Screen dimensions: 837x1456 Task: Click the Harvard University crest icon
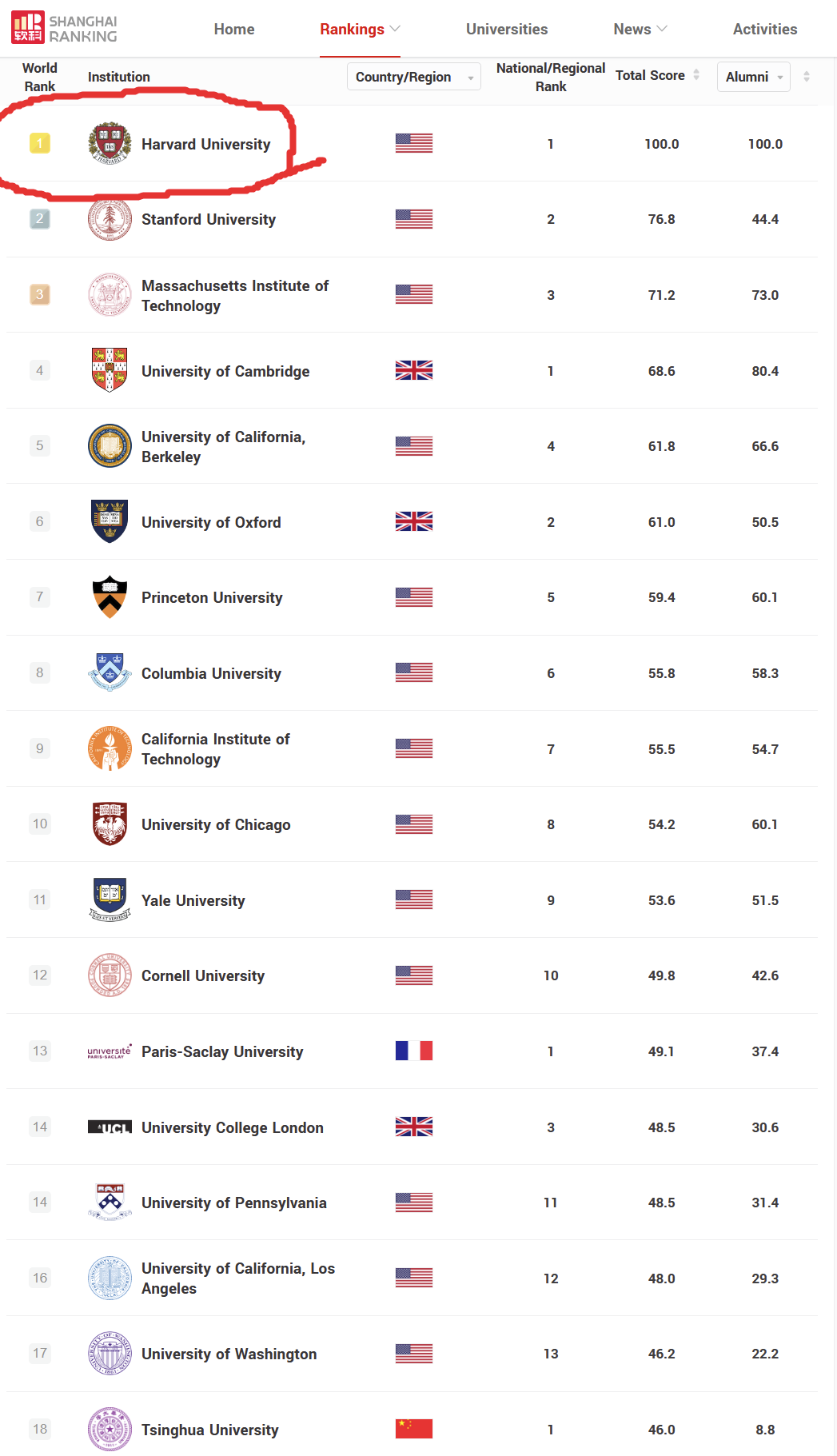tap(110, 144)
